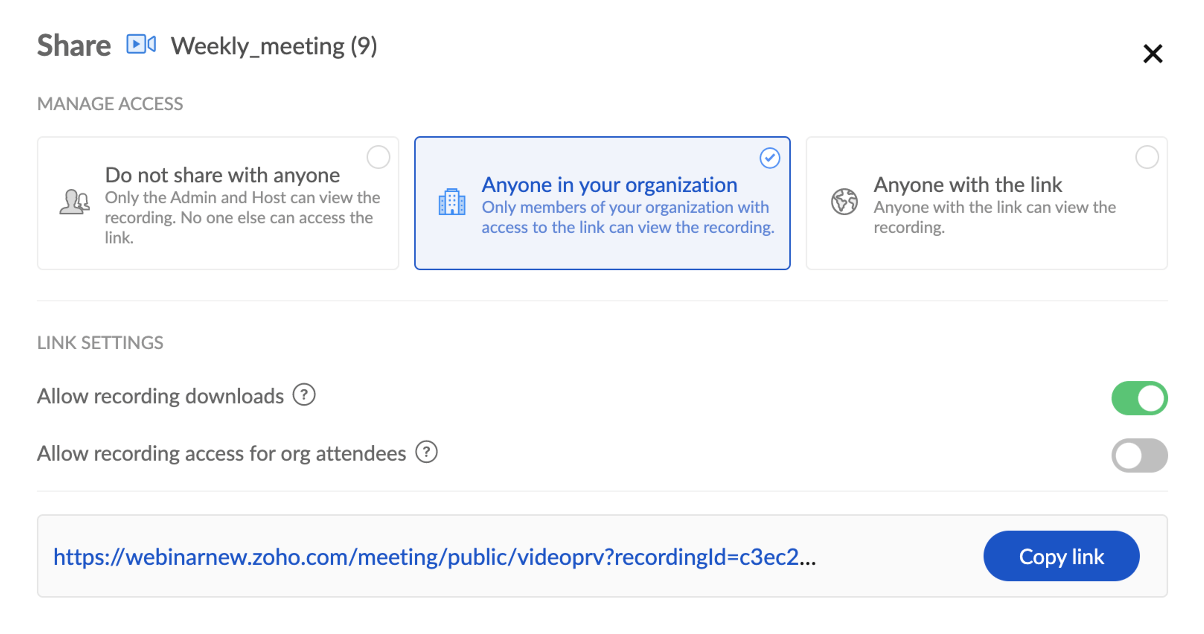1204x634 pixels.
Task: Select the Anyone in your organization radio
Action: tap(769, 157)
